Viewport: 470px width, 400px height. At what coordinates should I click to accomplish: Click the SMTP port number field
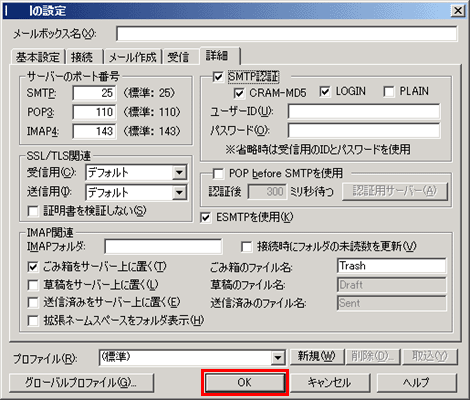click(94, 93)
